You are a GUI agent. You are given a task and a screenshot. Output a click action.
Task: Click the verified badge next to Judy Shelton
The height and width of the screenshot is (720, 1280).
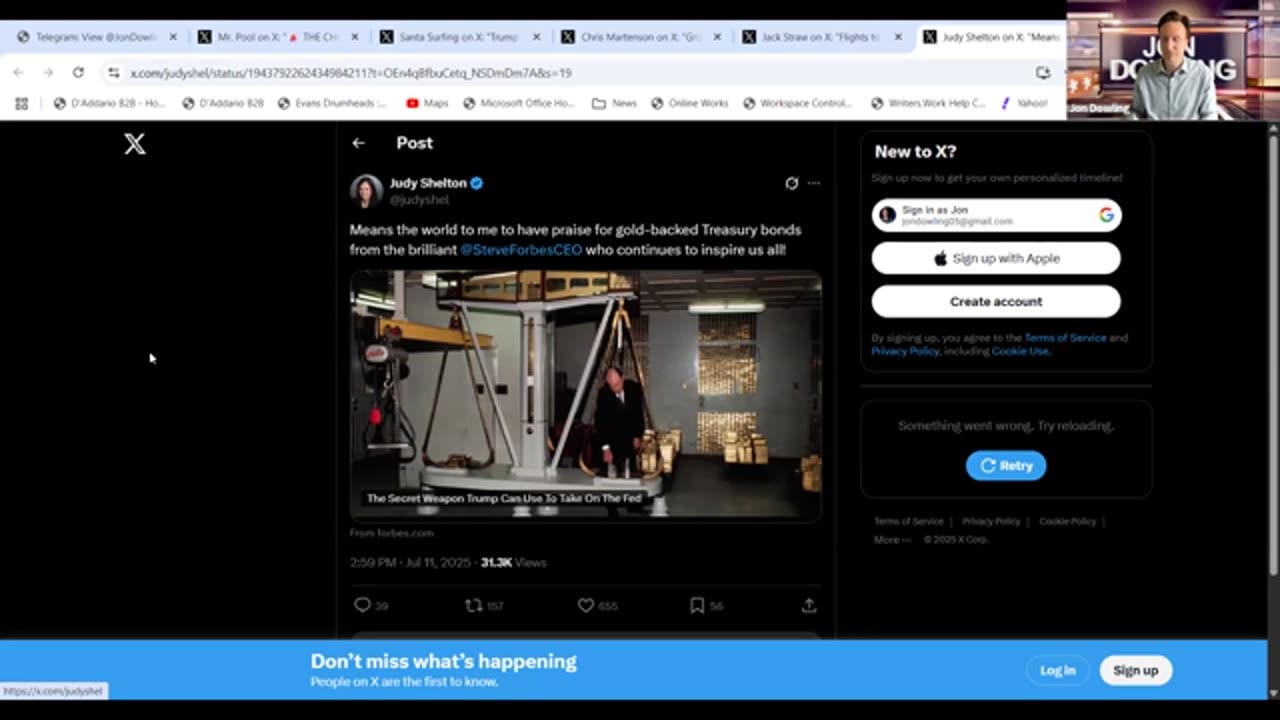[477, 183]
